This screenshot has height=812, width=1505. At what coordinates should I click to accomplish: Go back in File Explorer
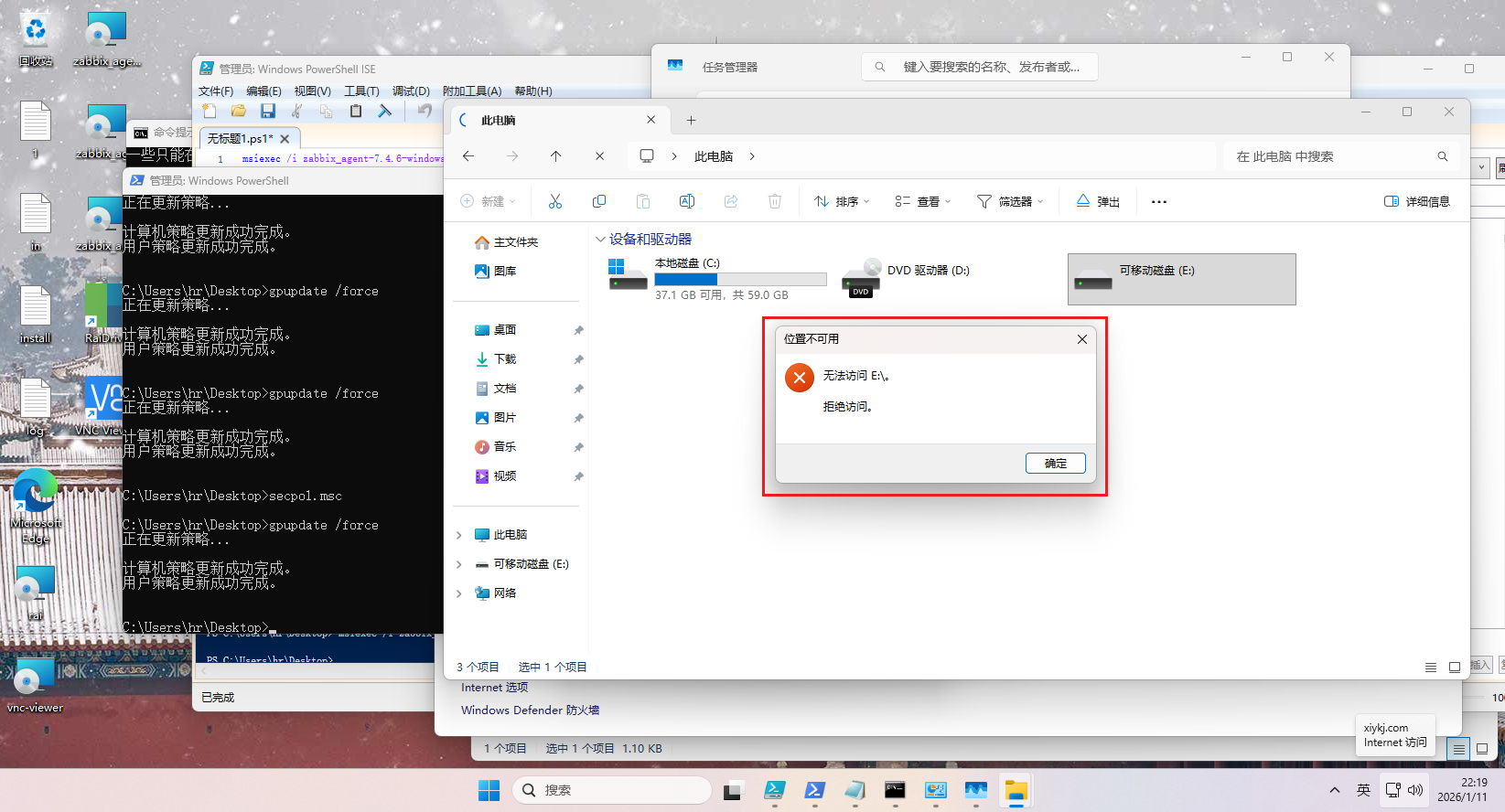(468, 156)
